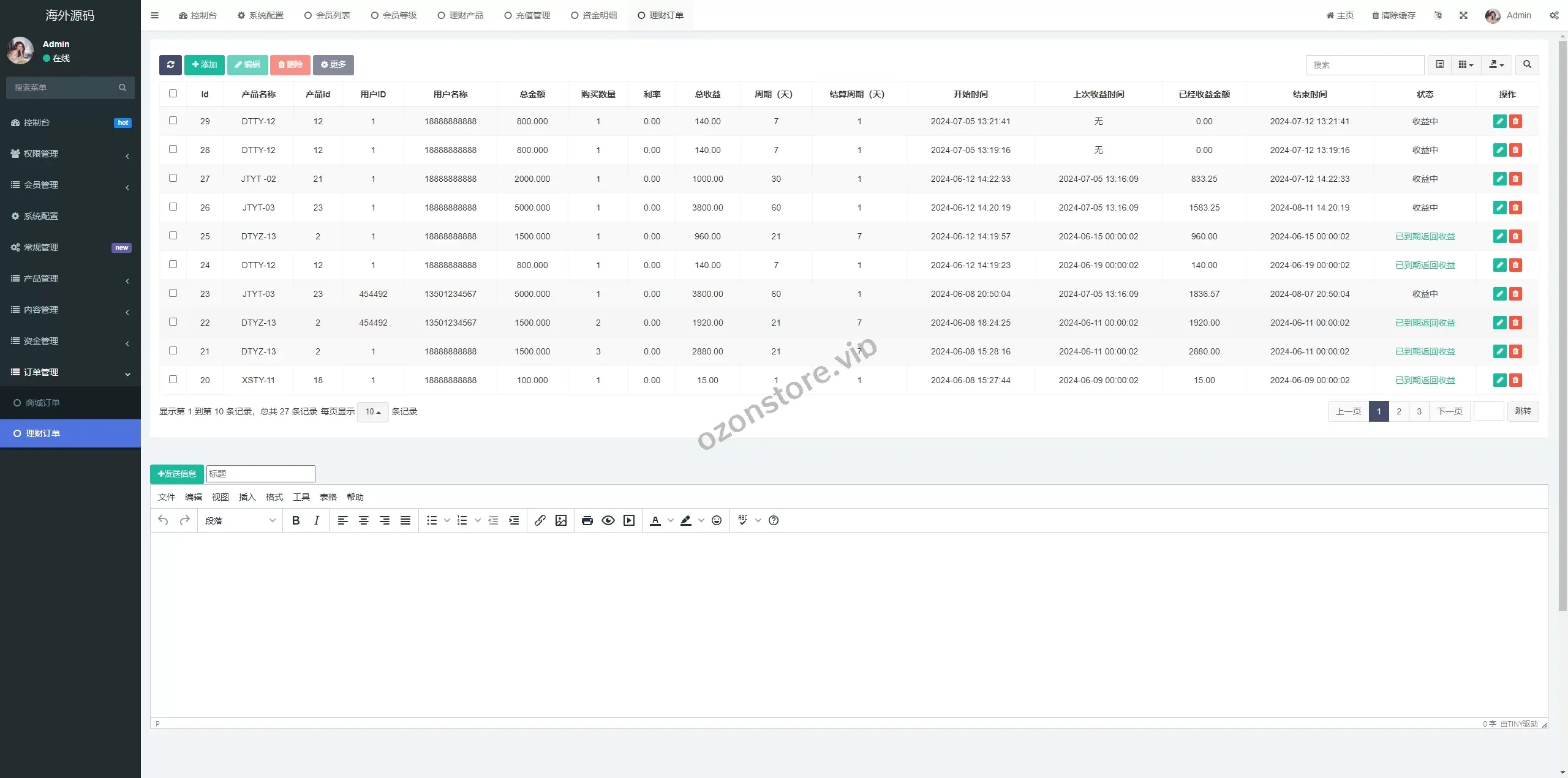Toggle fullscreen with the arrows icon
The width and height of the screenshot is (1568, 778).
tap(1463, 15)
